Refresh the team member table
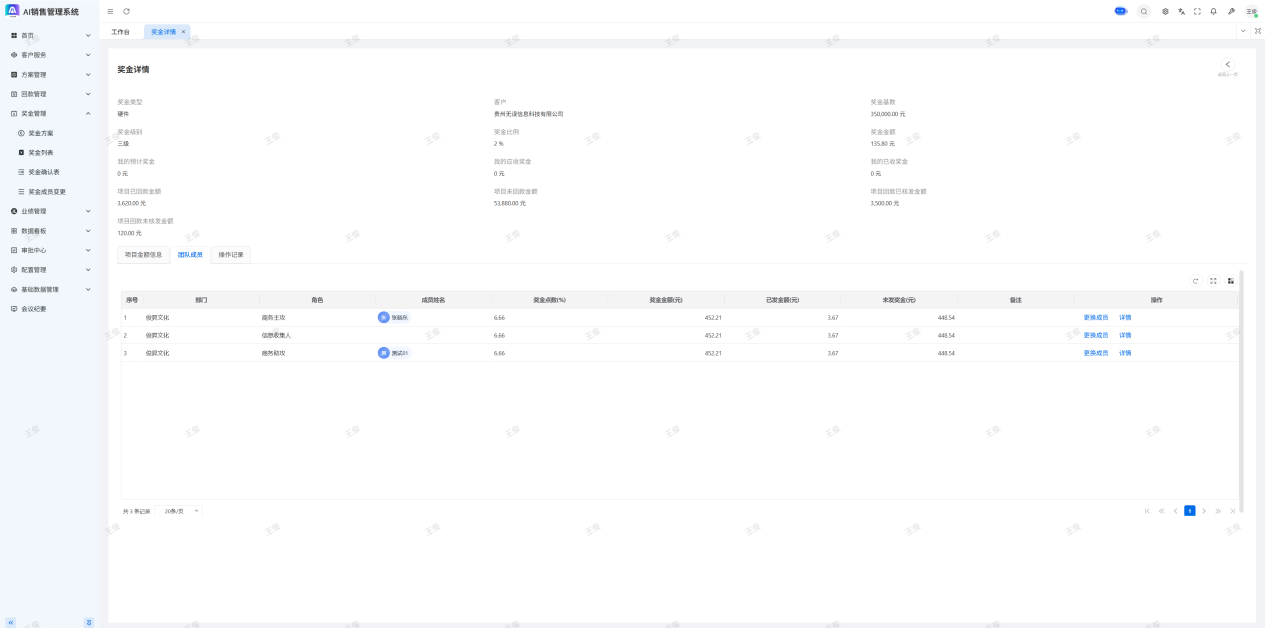This screenshot has height=628, width=1265. tap(1195, 281)
